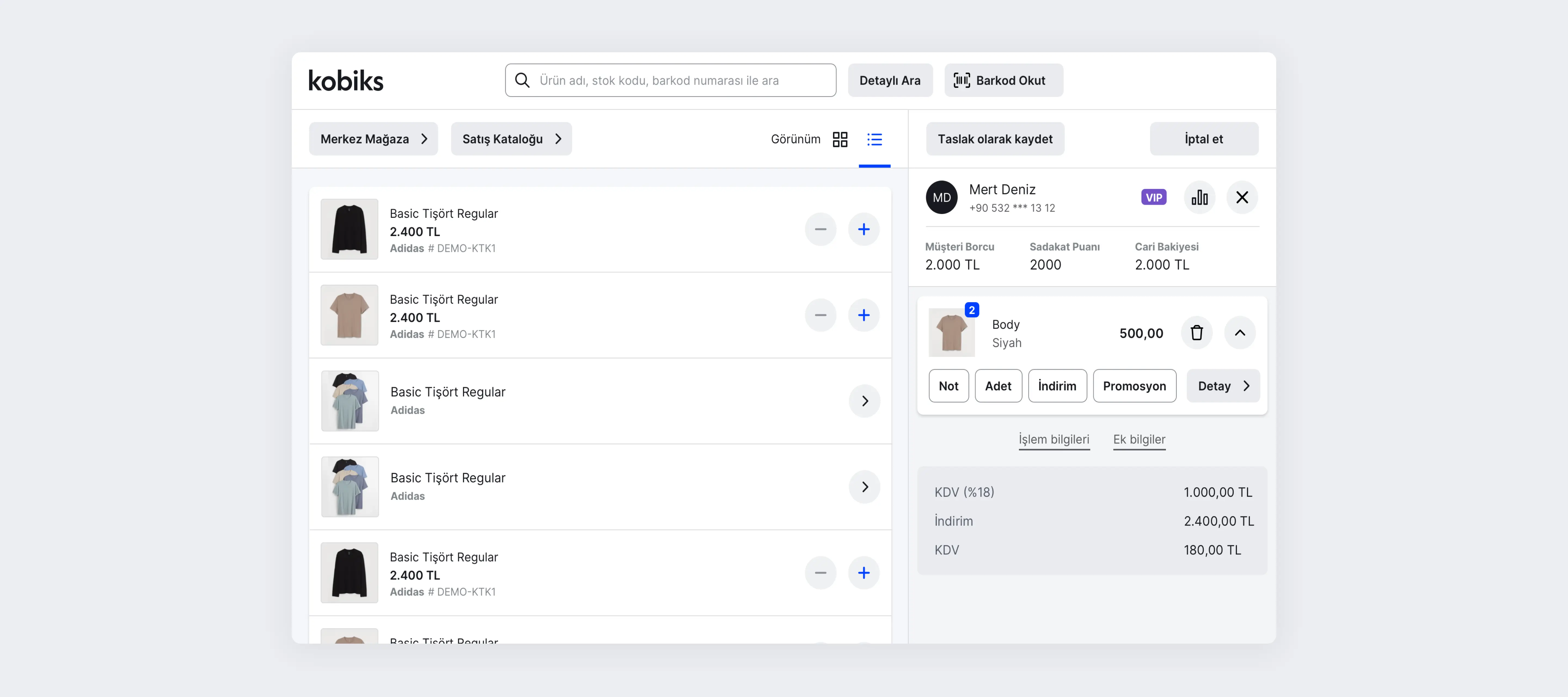This screenshot has height=697, width=1568.
Task: Select the list view icon
Action: pos(875,139)
